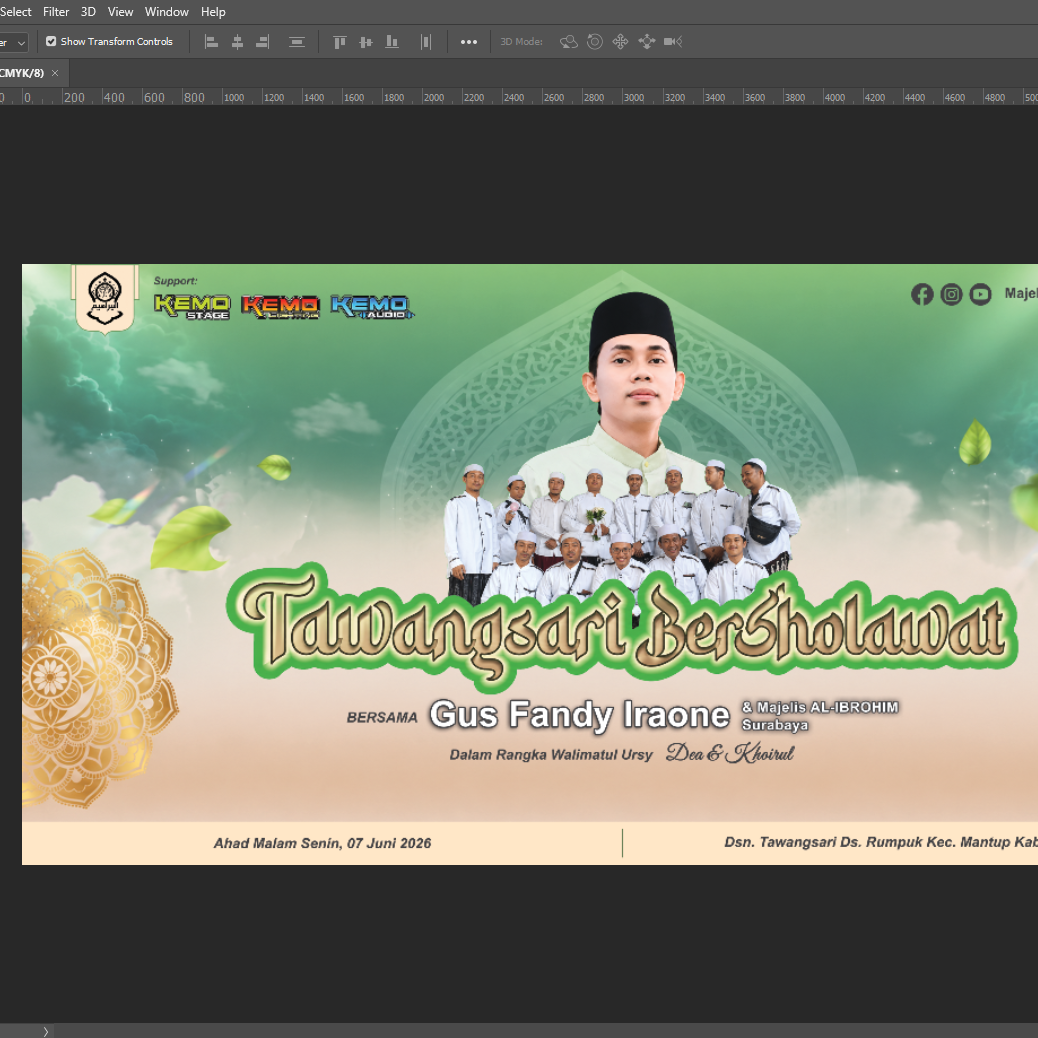Click the Dsn. Tawangsari Ds. Rumpuk address text
The height and width of the screenshot is (1038, 1038).
click(x=880, y=842)
